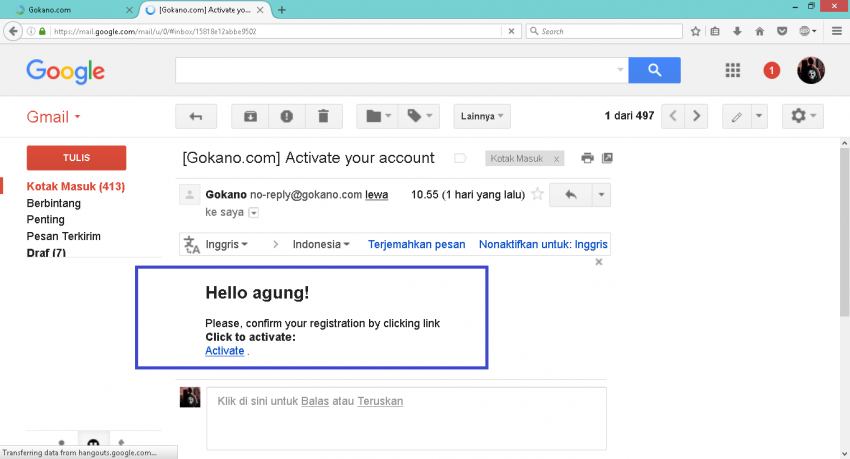The height and width of the screenshot is (459, 850).
Task: Open the Gmail dropdown menu
Action: [x=54, y=117]
